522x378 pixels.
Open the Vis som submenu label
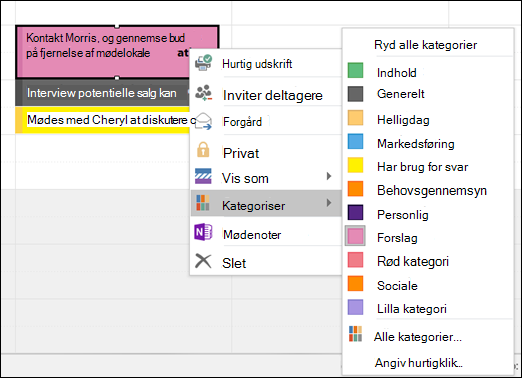[245, 178]
